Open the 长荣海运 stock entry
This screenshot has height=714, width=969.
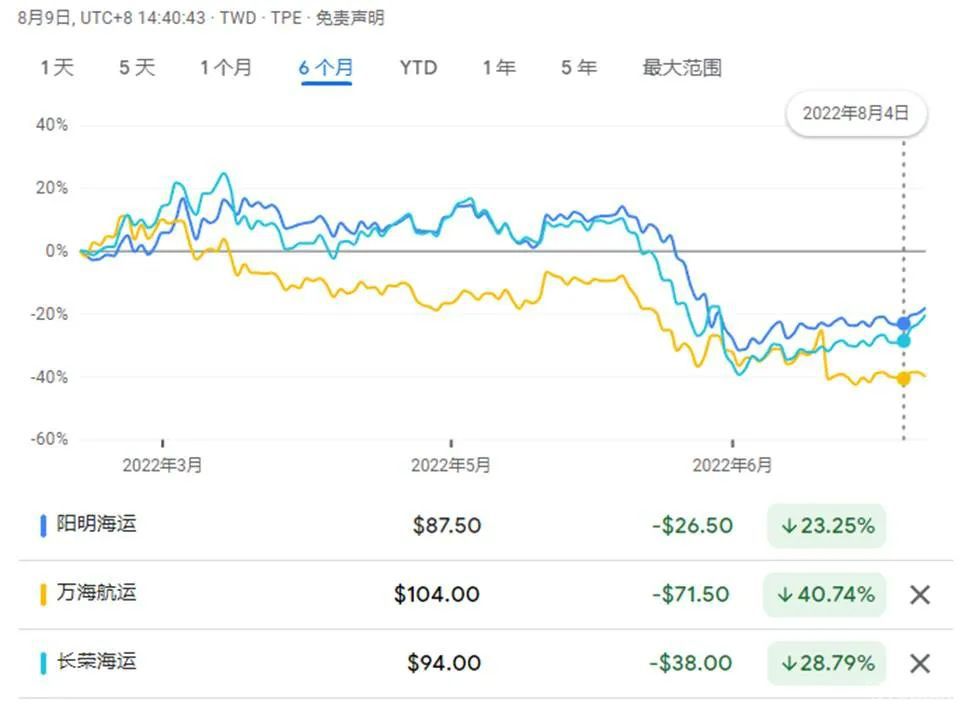point(96,662)
